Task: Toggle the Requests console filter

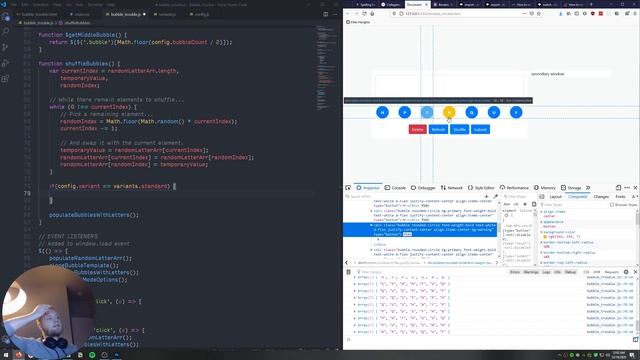Action: [611, 272]
